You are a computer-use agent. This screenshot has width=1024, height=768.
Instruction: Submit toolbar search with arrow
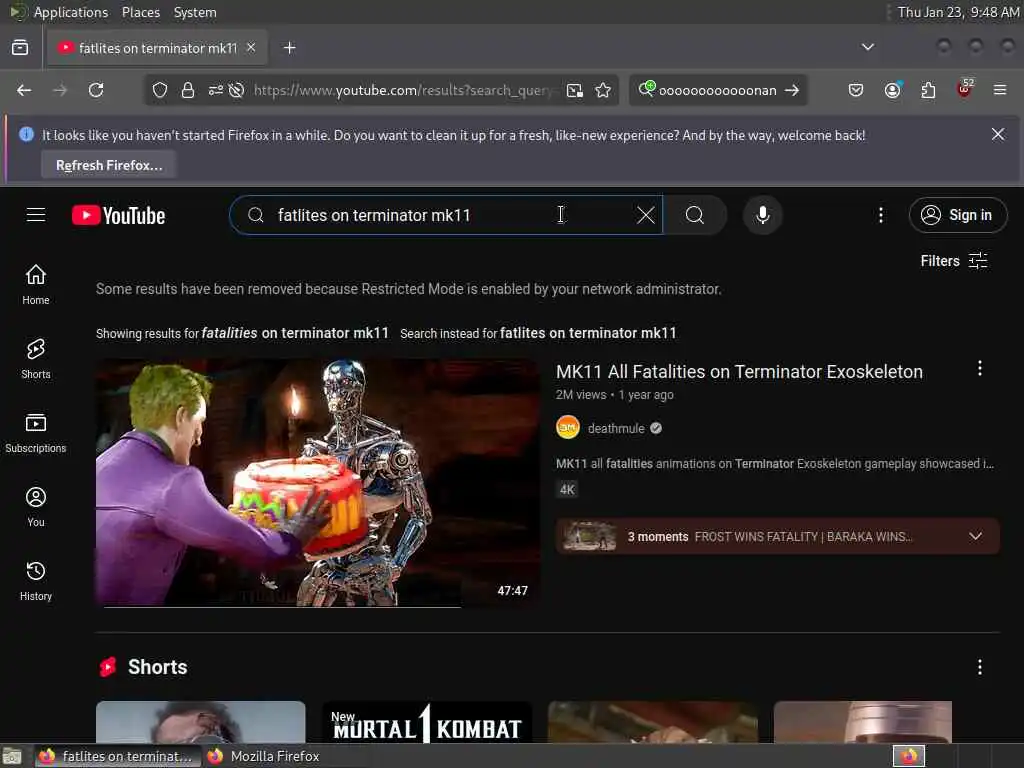pos(792,90)
